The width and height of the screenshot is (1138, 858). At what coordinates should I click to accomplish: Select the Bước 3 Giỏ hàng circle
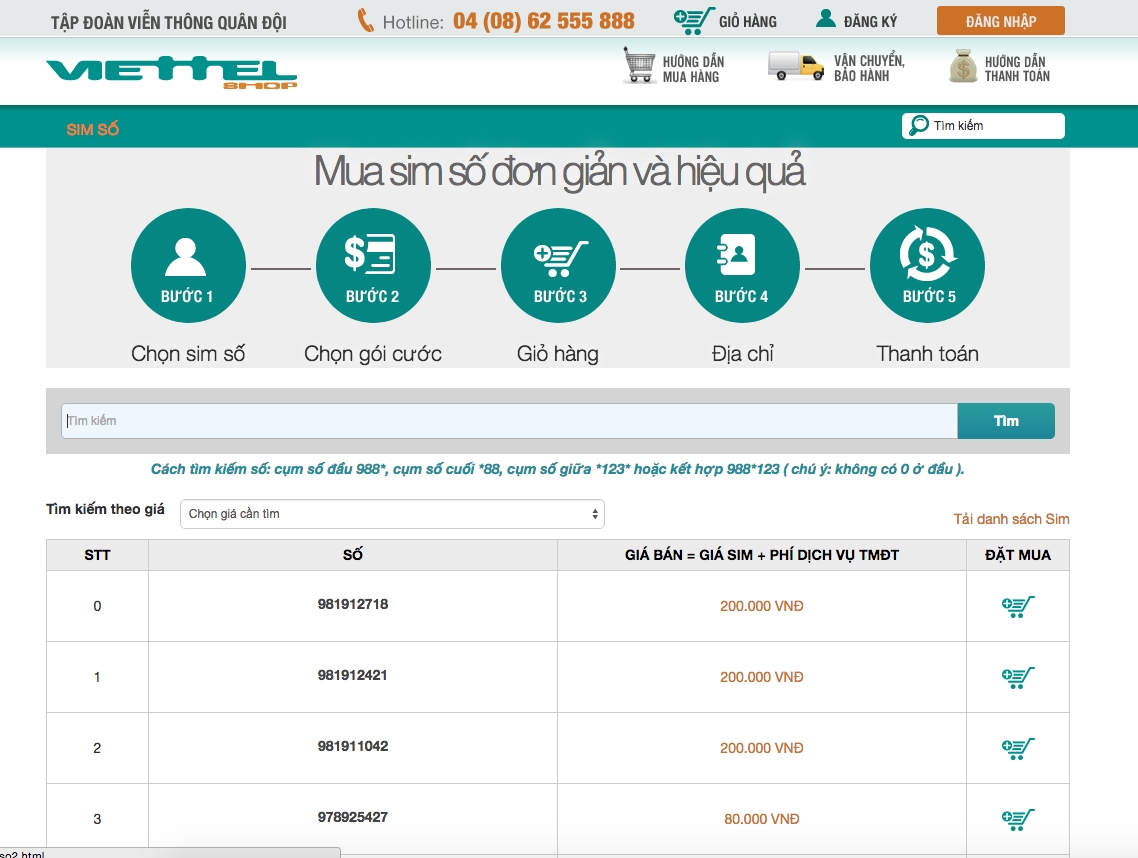558,266
